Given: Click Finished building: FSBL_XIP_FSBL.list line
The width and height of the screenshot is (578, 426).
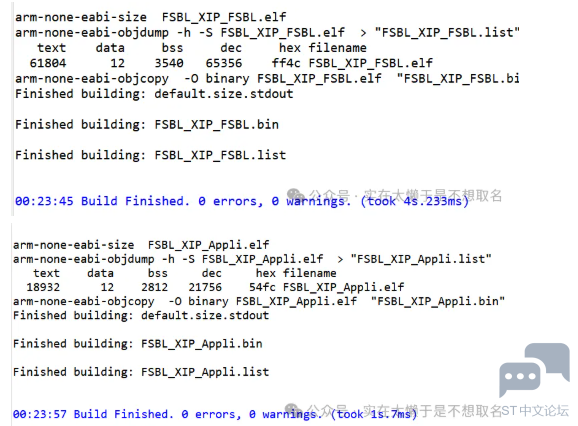Looking at the screenshot, I should click(150, 155).
